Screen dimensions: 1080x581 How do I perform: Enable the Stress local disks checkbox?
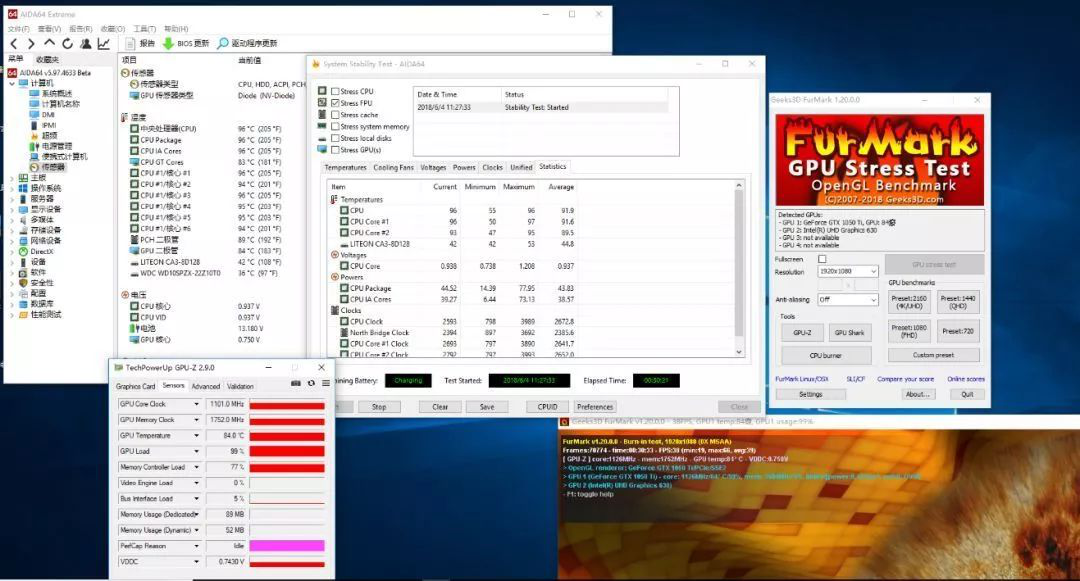coord(335,138)
